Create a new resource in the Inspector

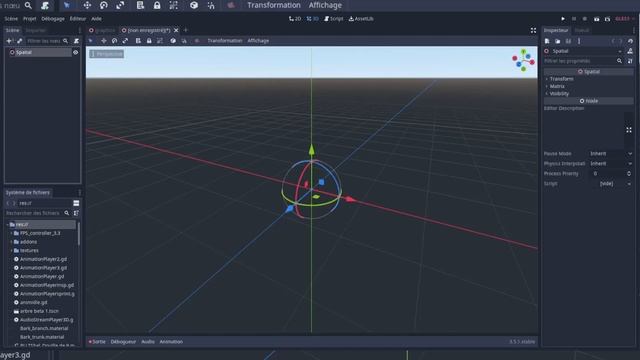point(547,41)
